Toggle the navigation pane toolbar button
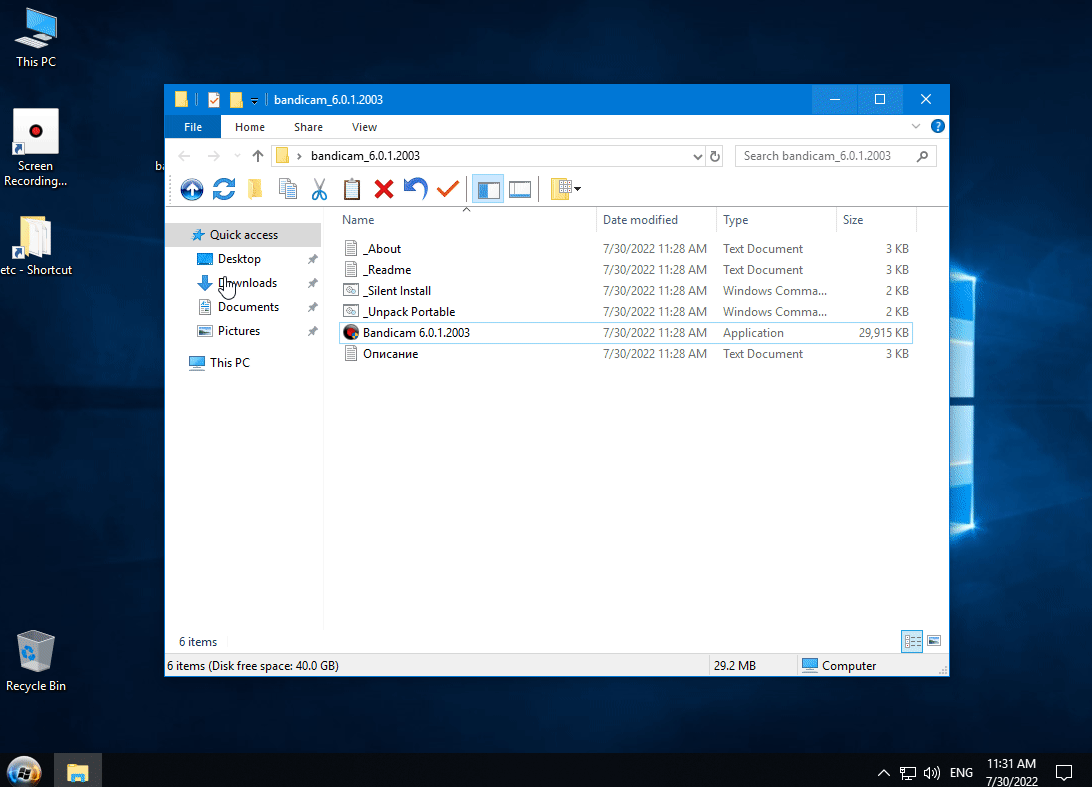Image resolution: width=1092 pixels, height=787 pixels. (488, 189)
